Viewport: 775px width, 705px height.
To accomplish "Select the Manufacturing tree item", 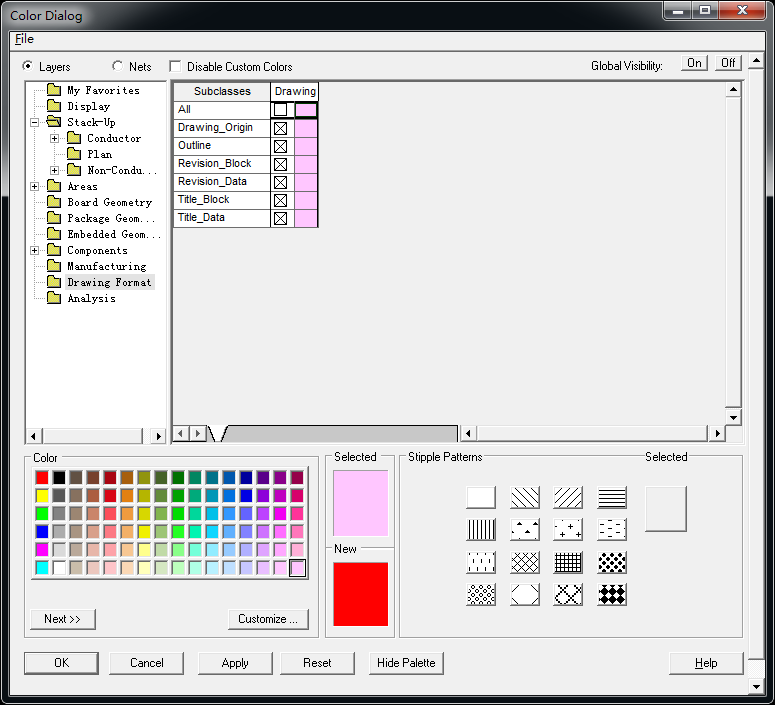I will coord(106,266).
